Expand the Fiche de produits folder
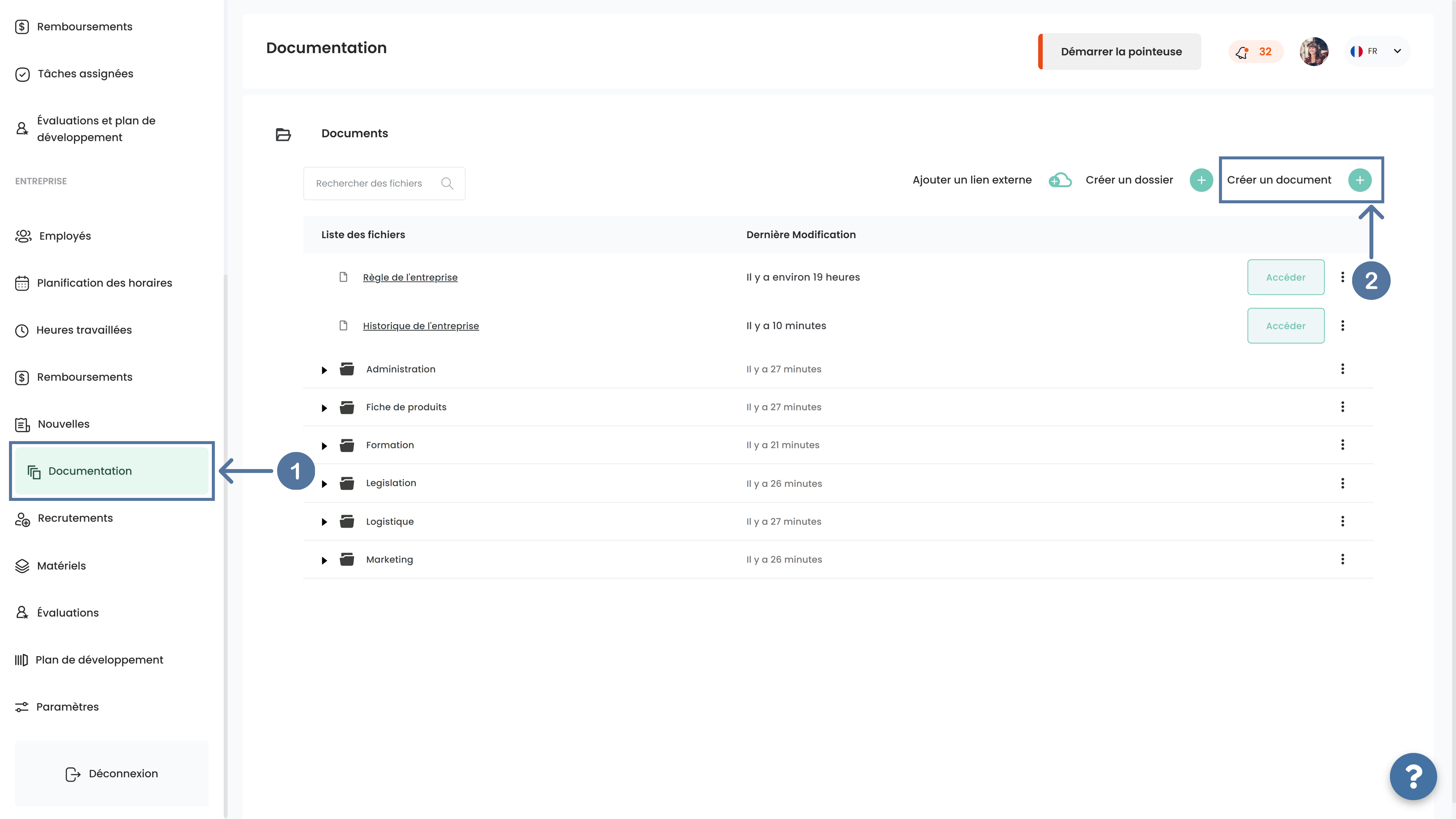1456x819 pixels. pos(324,408)
